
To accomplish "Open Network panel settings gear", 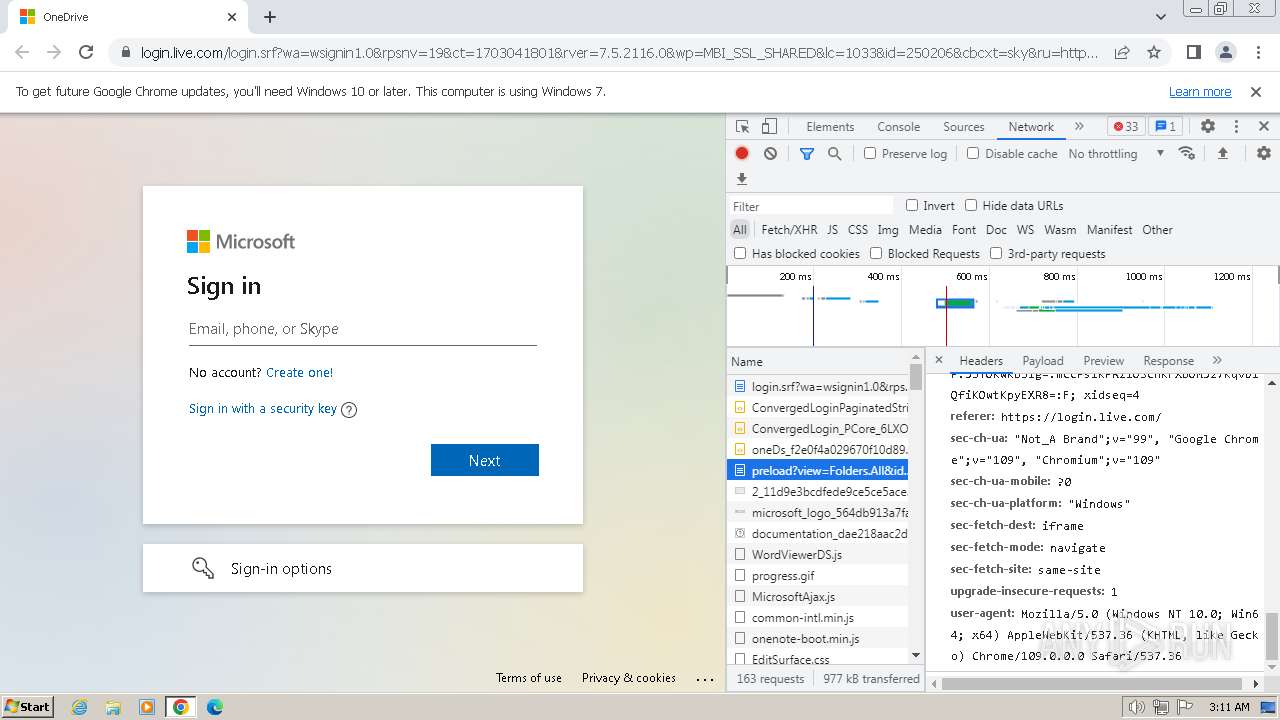I will [1264, 153].
